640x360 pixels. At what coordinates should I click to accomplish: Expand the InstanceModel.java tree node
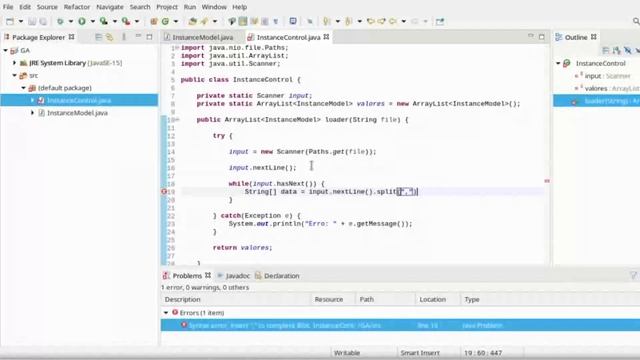click(x=33, y=113)
